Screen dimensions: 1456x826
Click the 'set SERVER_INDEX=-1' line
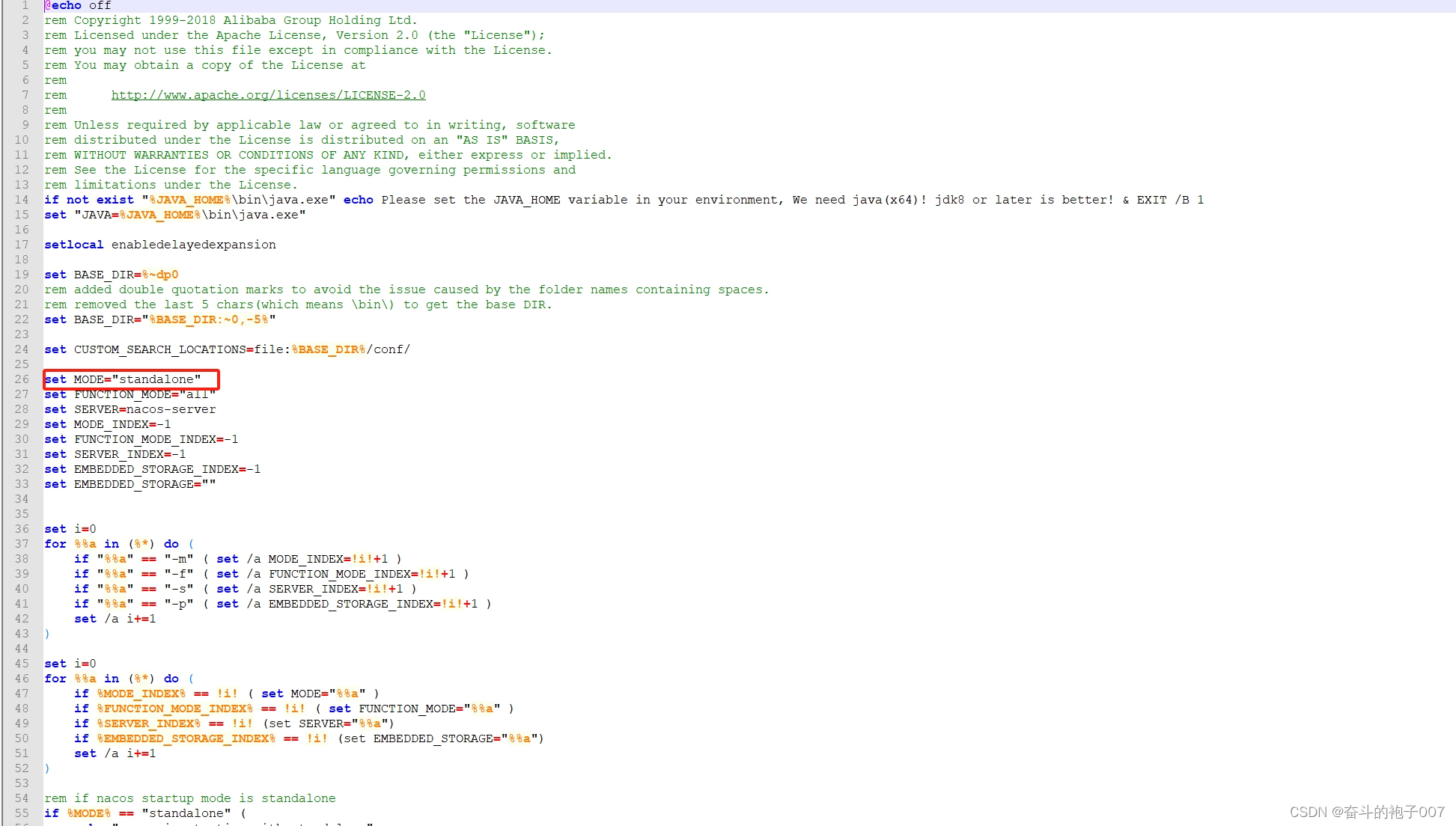(x=115, y=454)
